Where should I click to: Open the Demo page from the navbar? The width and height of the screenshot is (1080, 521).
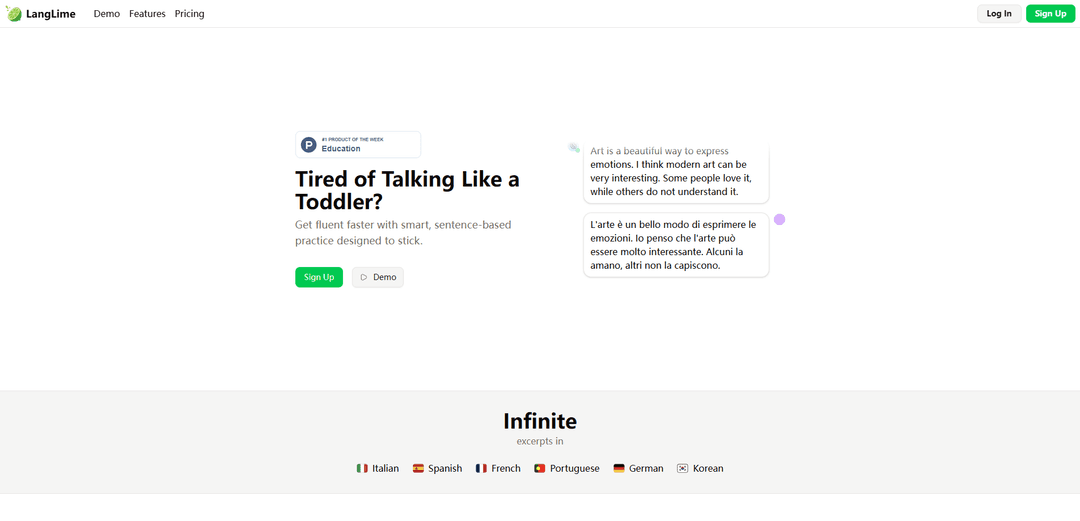click(107, 14)
